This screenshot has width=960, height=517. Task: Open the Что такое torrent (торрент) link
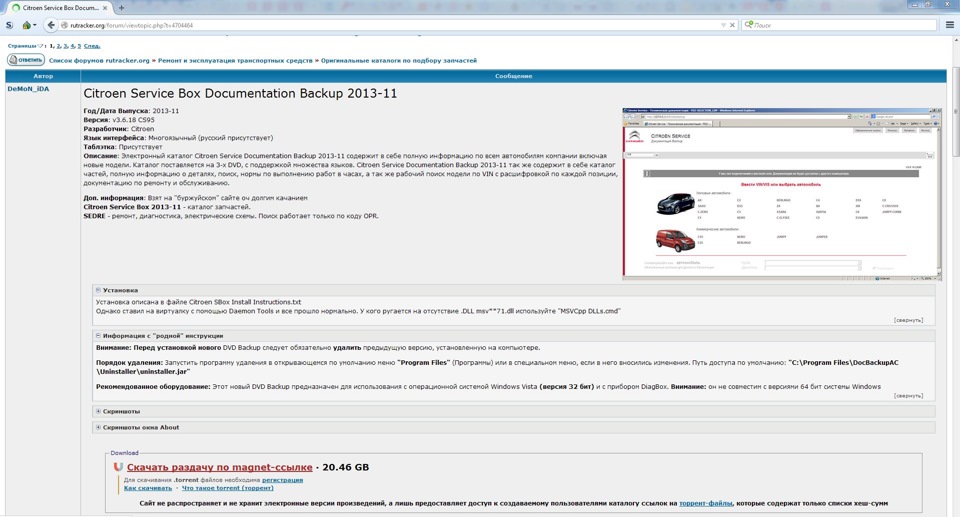pos(227,488)
